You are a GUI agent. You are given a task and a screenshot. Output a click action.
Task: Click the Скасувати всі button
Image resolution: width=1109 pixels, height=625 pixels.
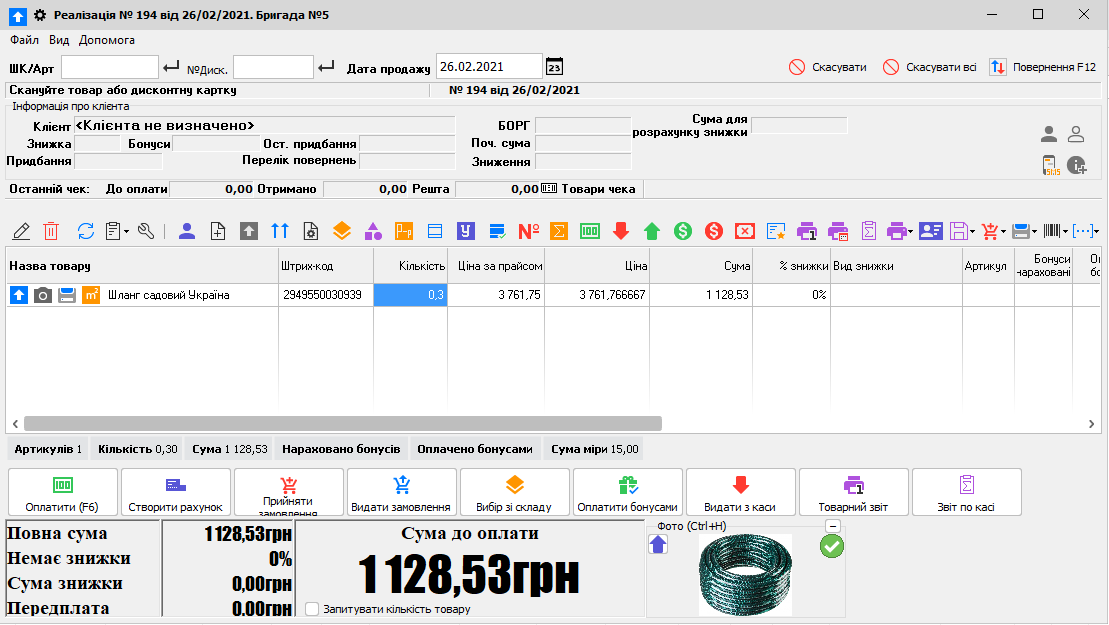(930, 67)
